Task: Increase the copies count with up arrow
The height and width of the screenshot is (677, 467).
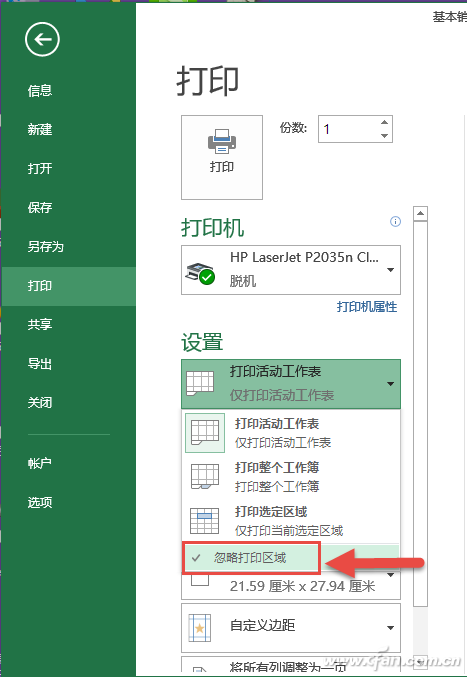Action: click(x=384, y=122)
